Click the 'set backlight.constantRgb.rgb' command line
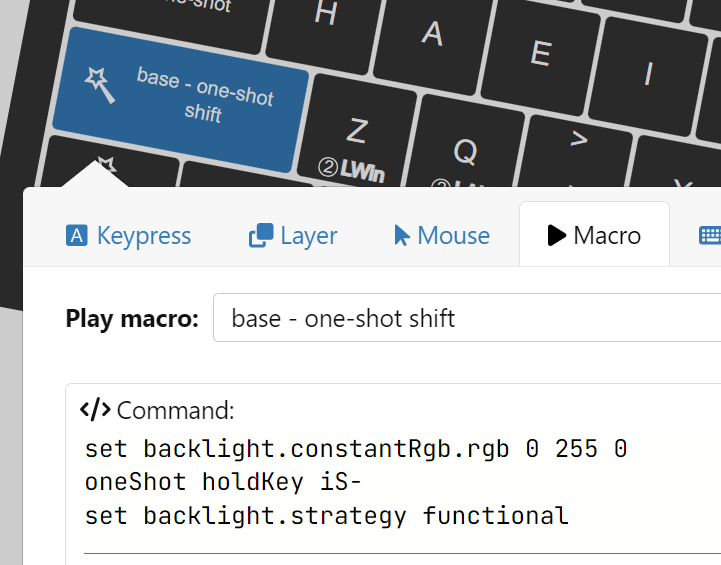The image size is (721, 565). (x=355, y=449)
